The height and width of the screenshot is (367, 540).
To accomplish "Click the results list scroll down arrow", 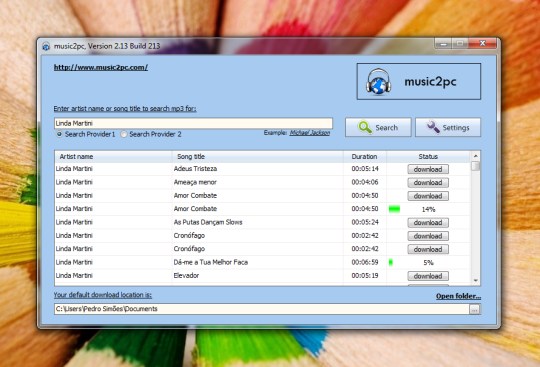I will pos(476,281).
